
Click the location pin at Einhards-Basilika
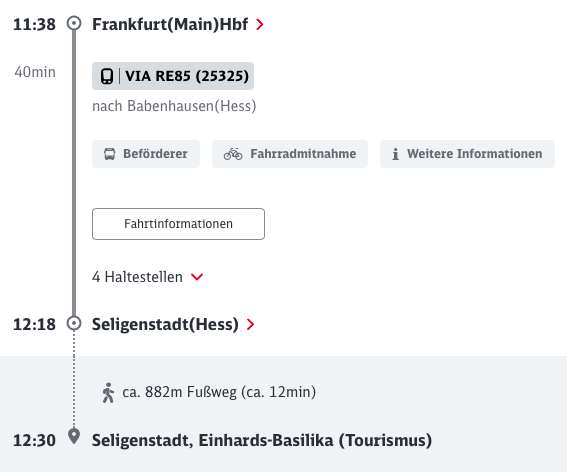[74, 437]
